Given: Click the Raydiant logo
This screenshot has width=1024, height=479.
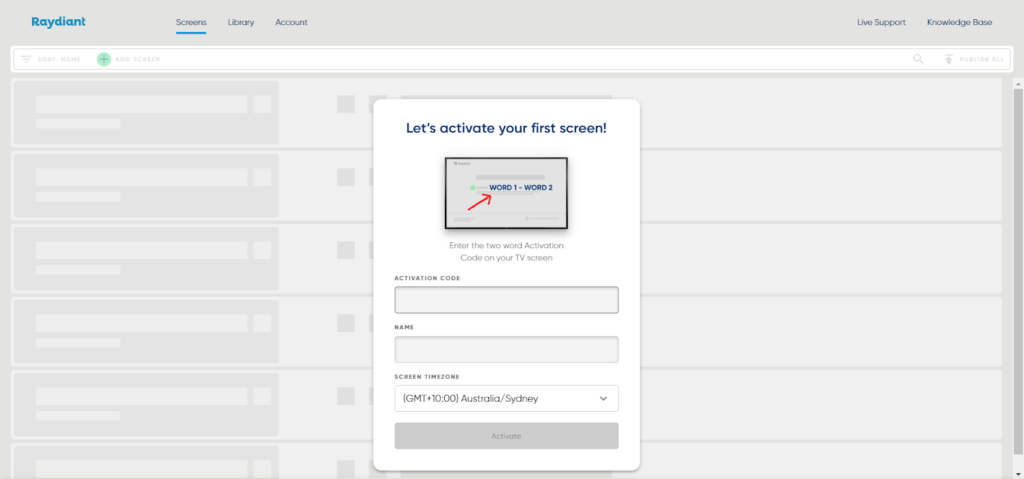Looking at the screenshot, I should pyautogui.click(x=58, y=22).
